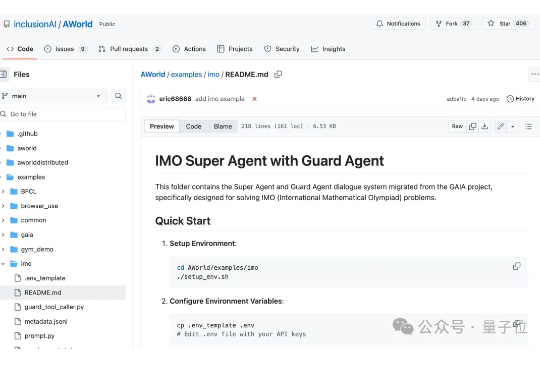Go to AWorld in breadcrumb path

pos(153,74)
